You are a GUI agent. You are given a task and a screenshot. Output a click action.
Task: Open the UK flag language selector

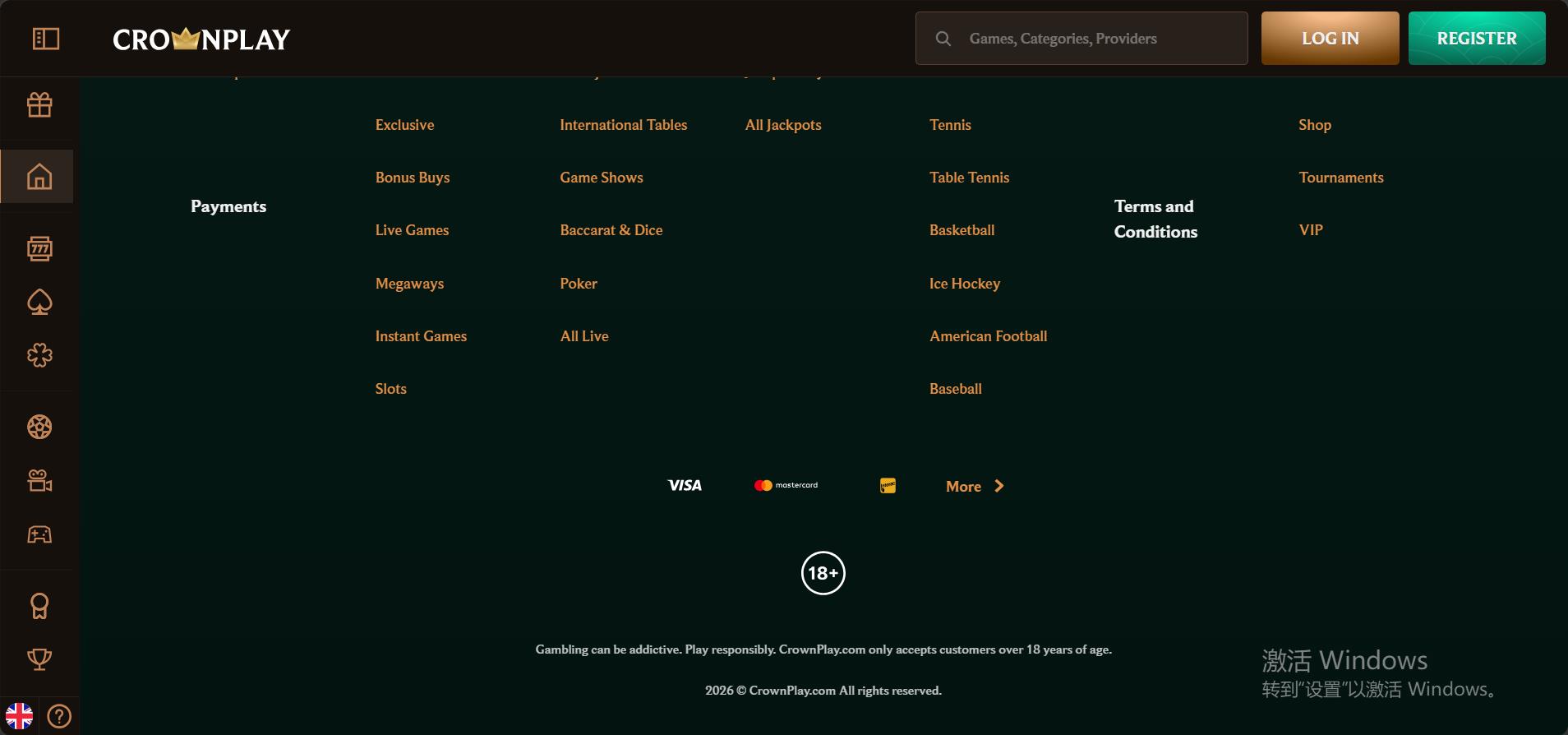(x=20, y=716)
